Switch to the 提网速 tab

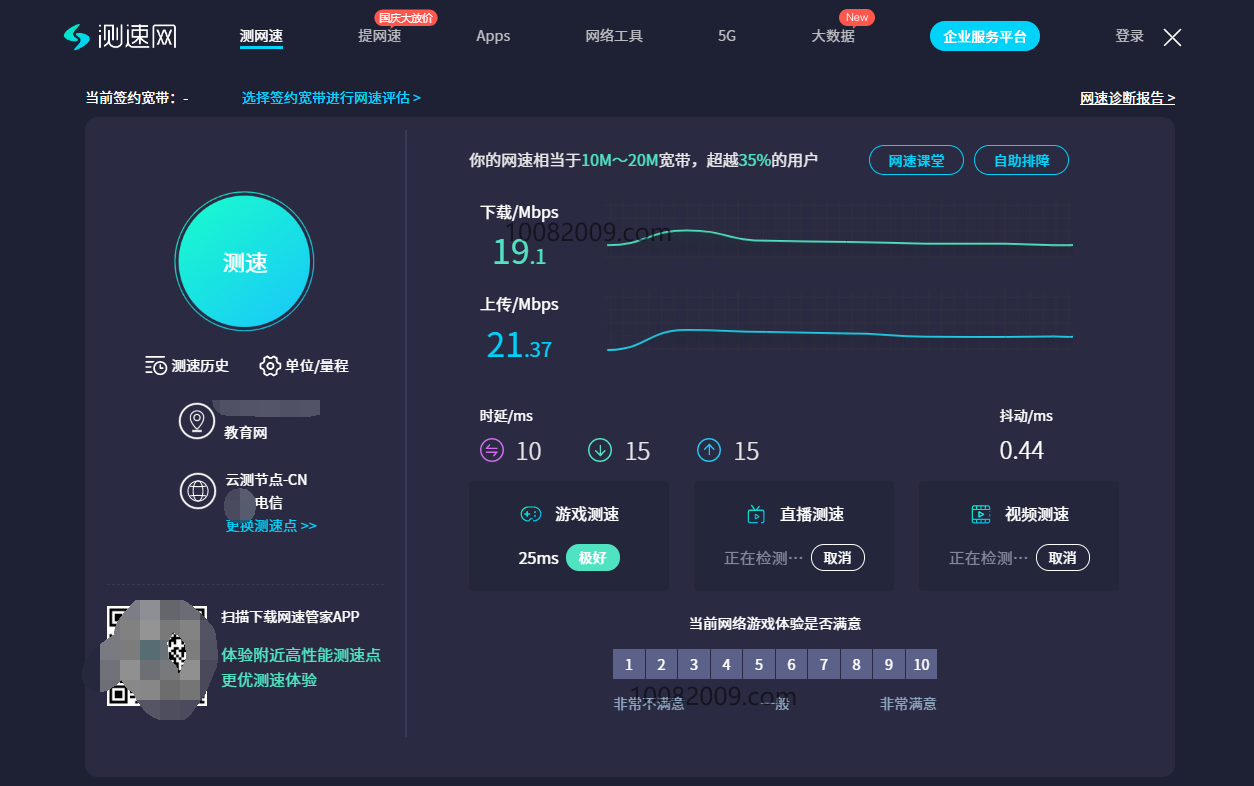pyautogui.click(x=379, y=35)
